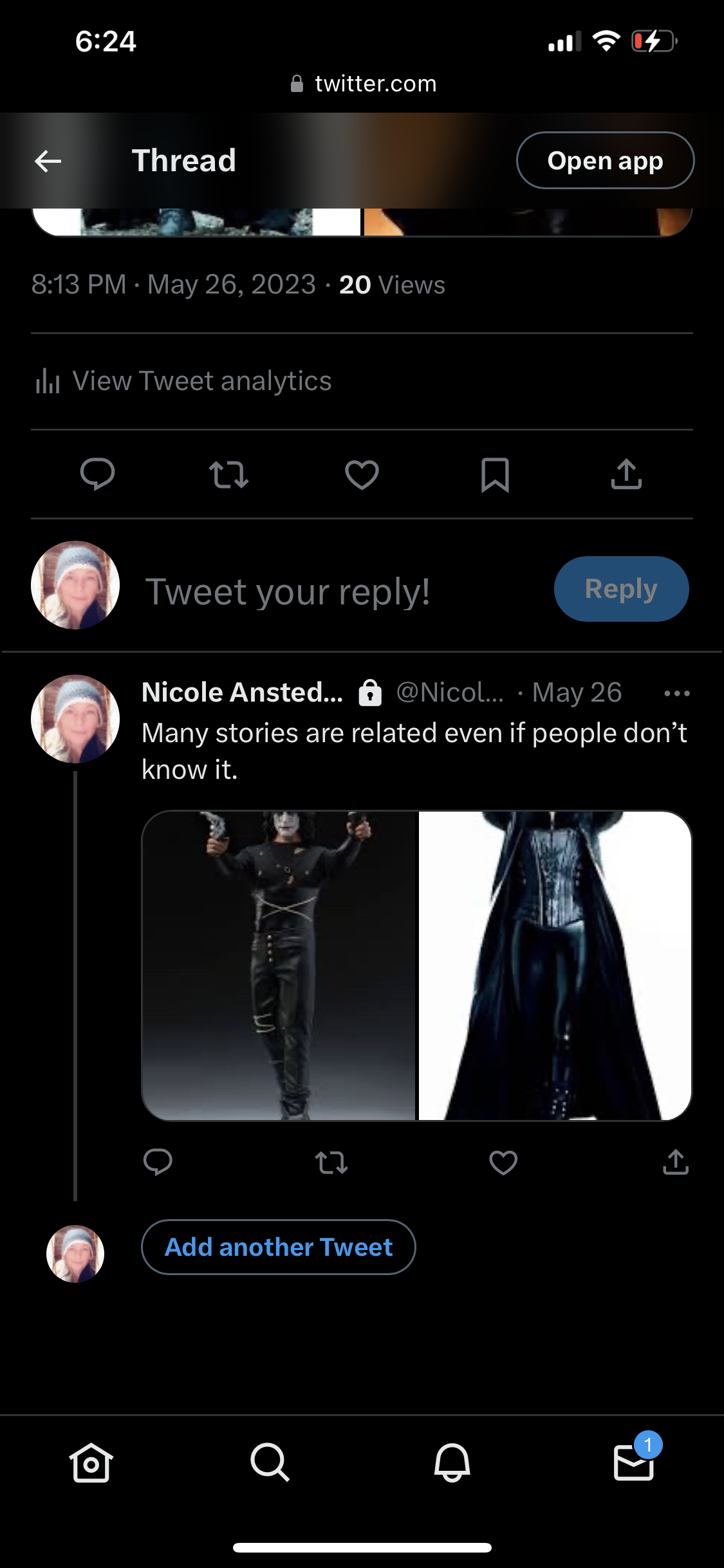Like the main tweet with heart icon

[362, 475]
